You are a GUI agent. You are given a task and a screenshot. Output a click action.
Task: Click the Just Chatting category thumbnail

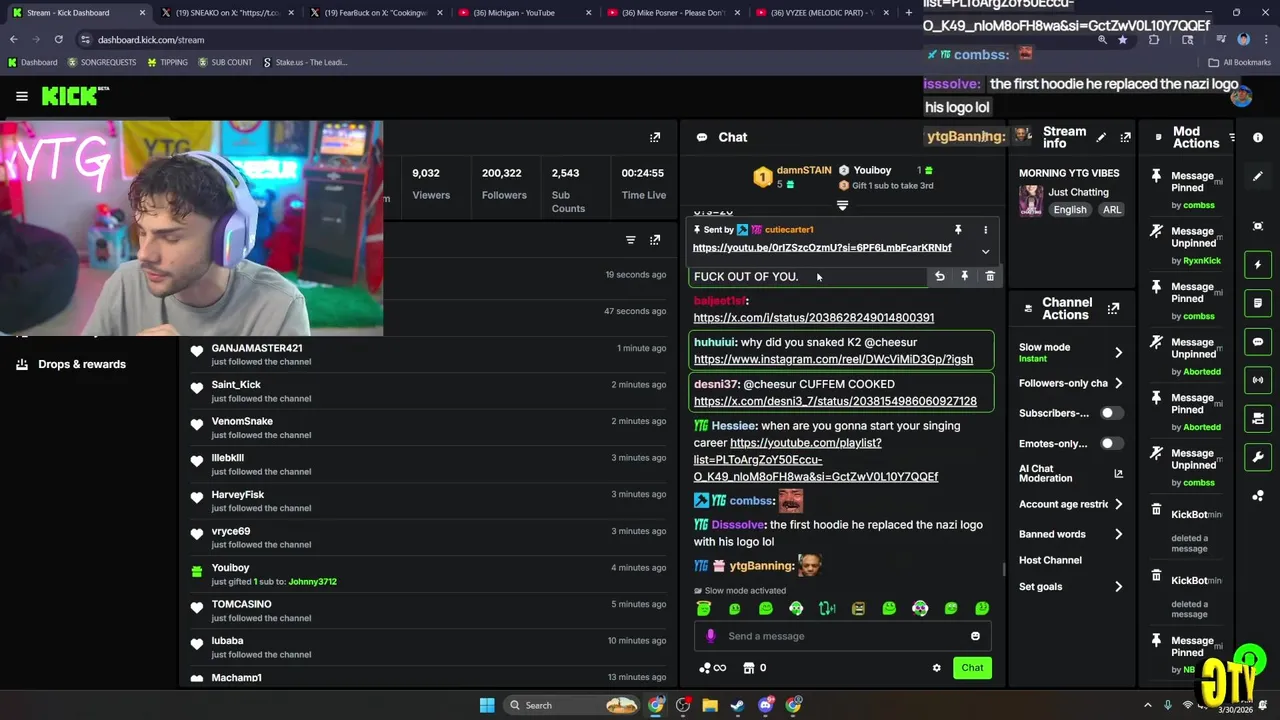(x=1031, y=201)
